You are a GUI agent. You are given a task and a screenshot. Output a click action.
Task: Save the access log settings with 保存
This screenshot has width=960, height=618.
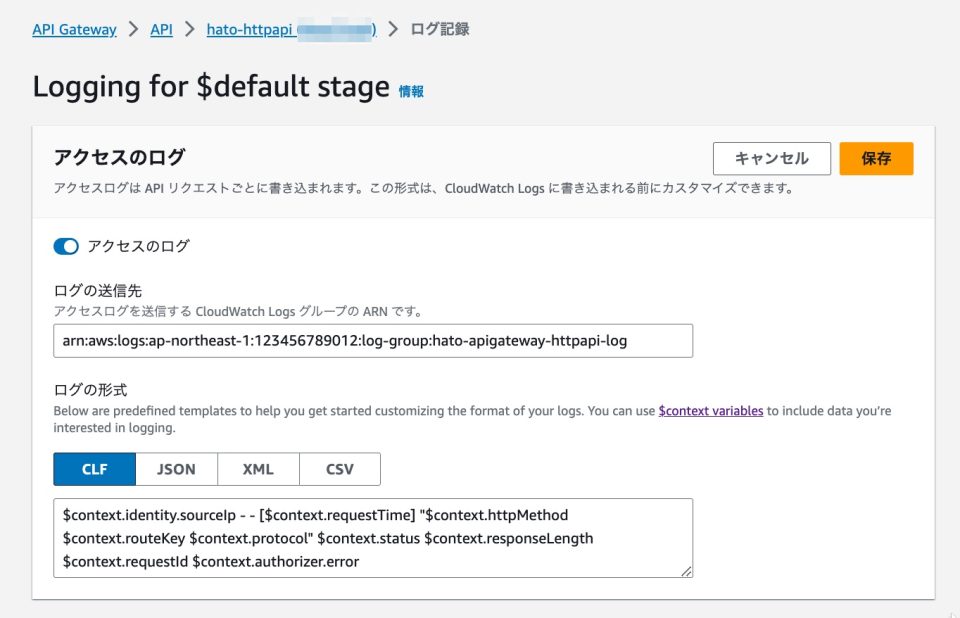pos(876,158)
